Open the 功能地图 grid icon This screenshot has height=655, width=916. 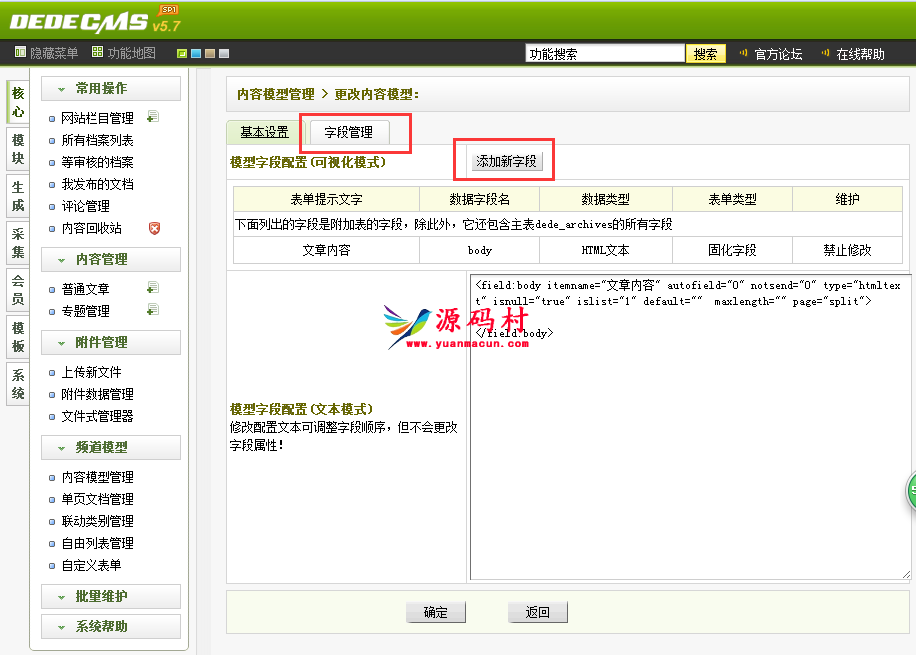[x=97, y=53]
